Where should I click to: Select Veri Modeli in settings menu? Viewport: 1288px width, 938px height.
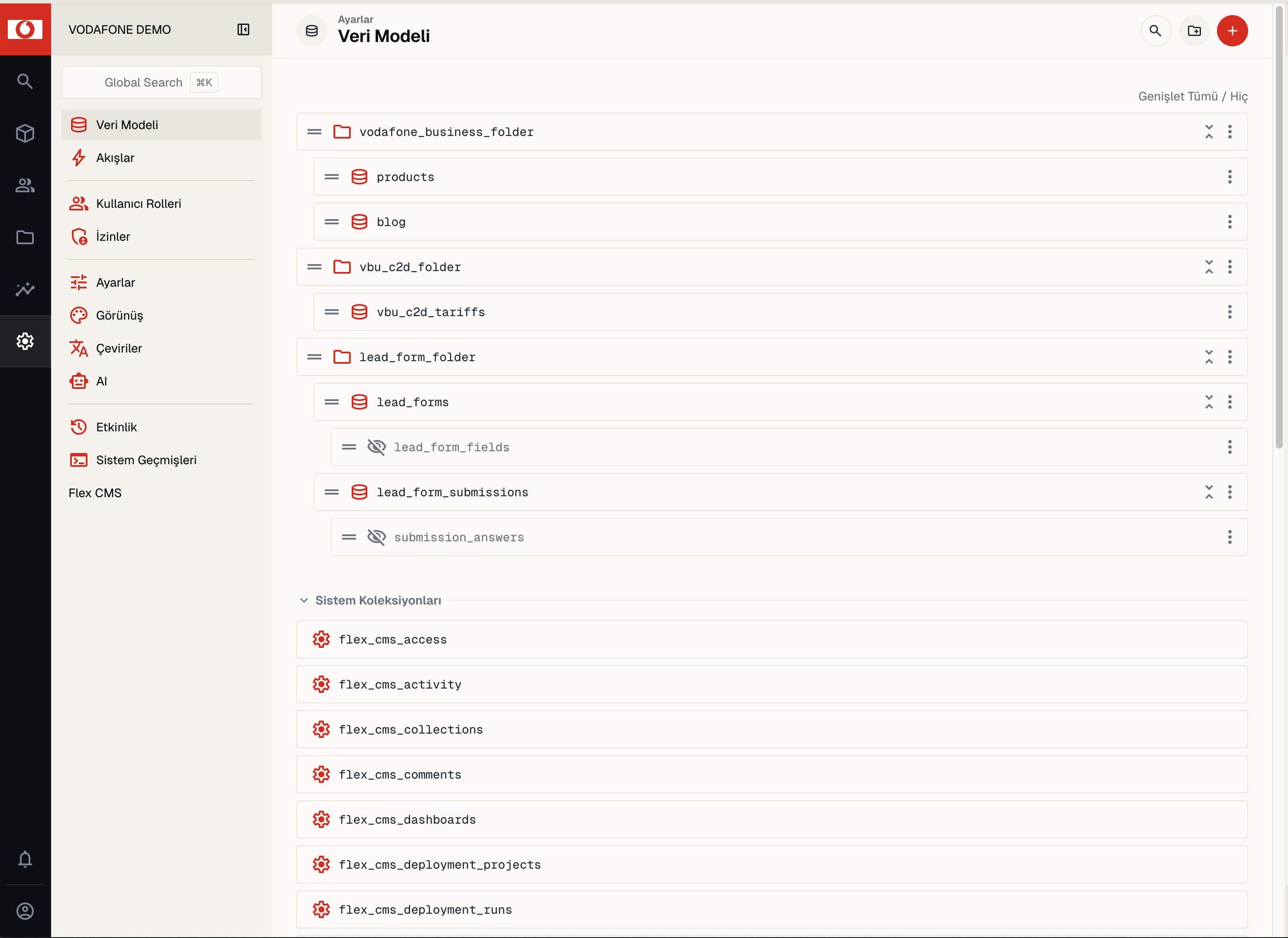(x=161, y=124)
